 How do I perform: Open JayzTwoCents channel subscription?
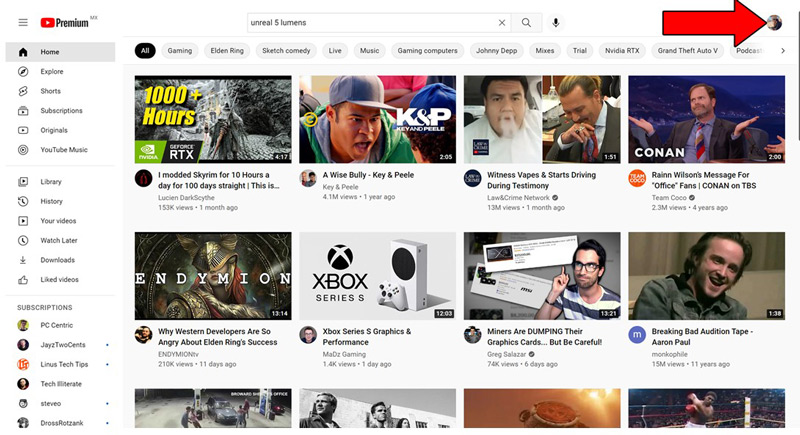[x=60, y=345]
